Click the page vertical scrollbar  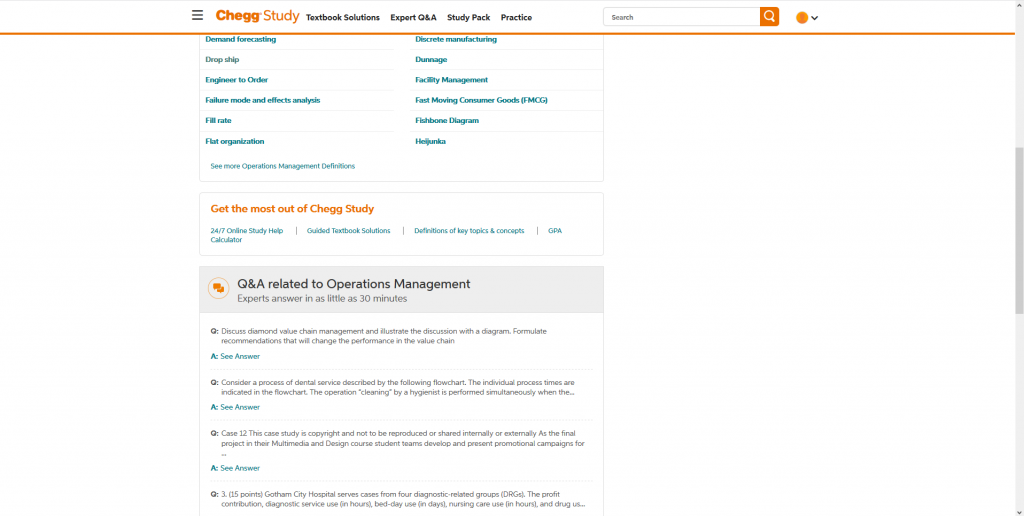[x=1019, y=230]
